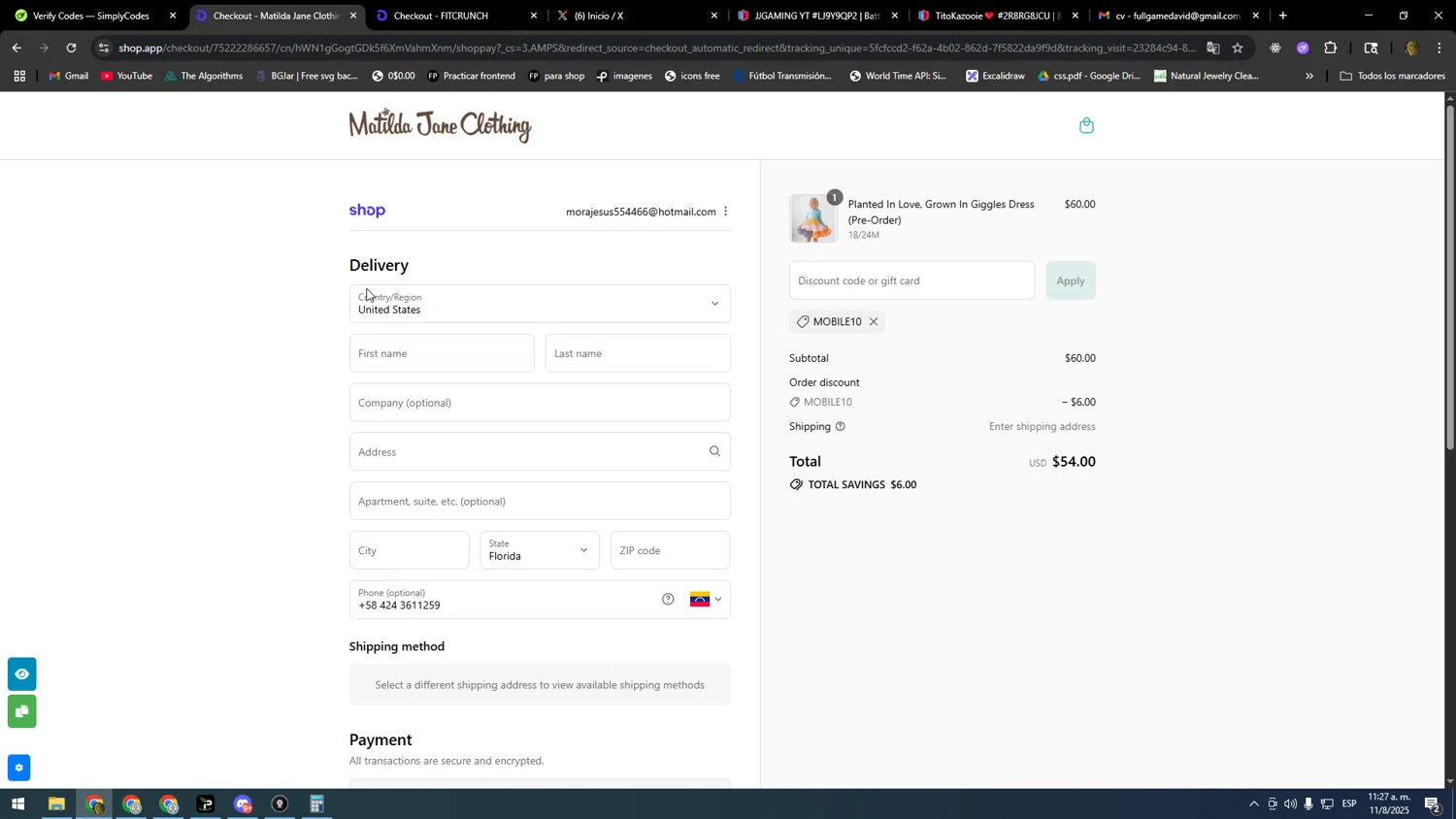Open the Country/Region dropdown
The width and height of the screenshot is (1456, 819).
540,304
